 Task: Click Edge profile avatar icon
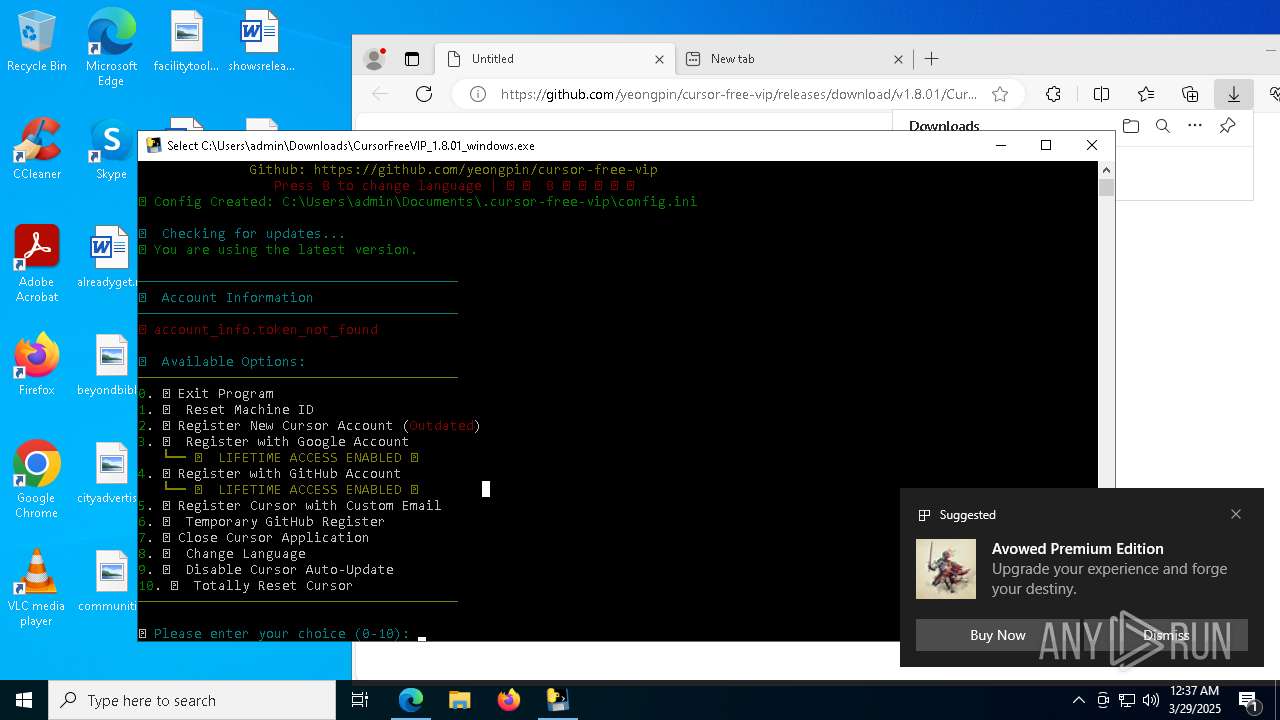pyautogui.click(x=375, y=59)
